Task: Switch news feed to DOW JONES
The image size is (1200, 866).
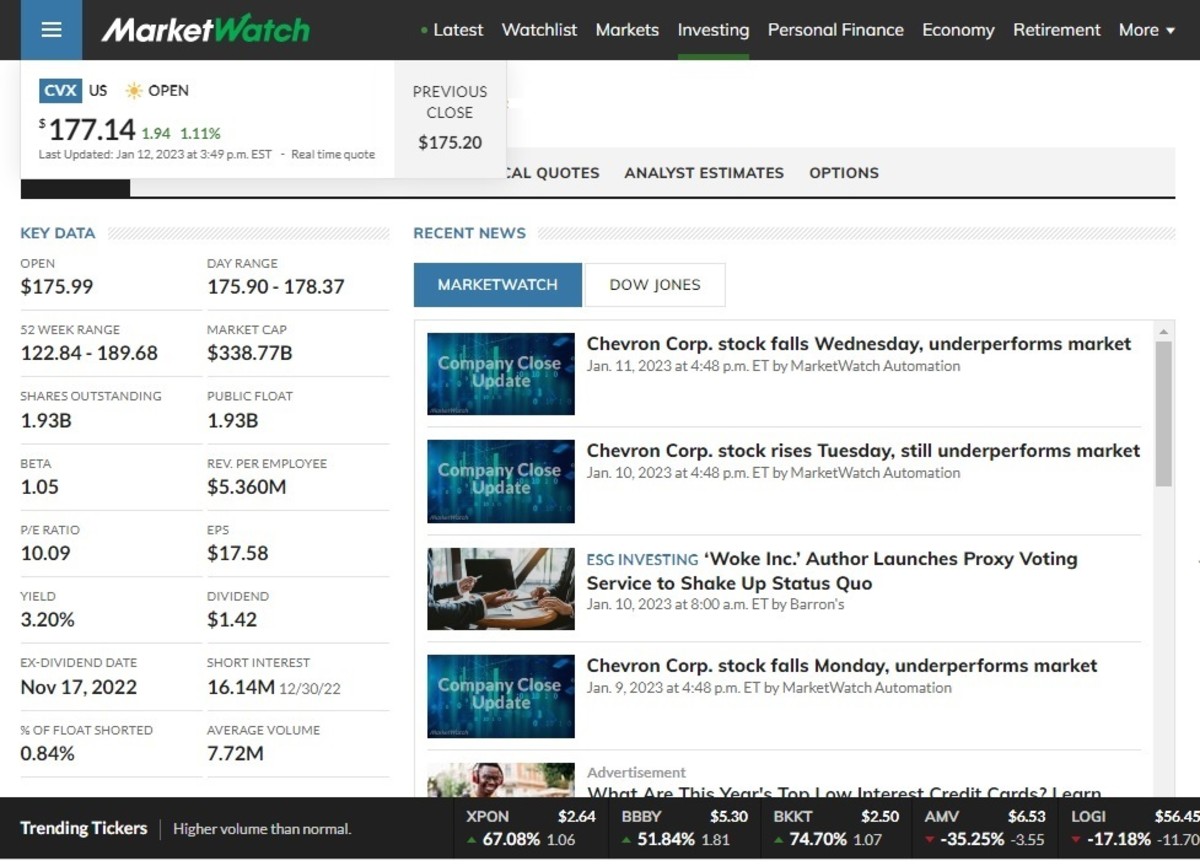Action: 655,284
